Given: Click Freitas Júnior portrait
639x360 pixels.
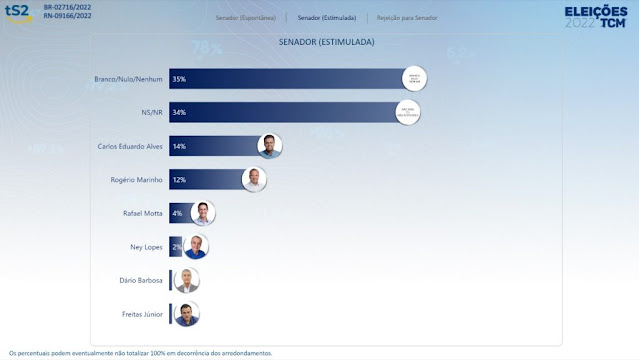Looking at the screenshot, I should [187, 314].
